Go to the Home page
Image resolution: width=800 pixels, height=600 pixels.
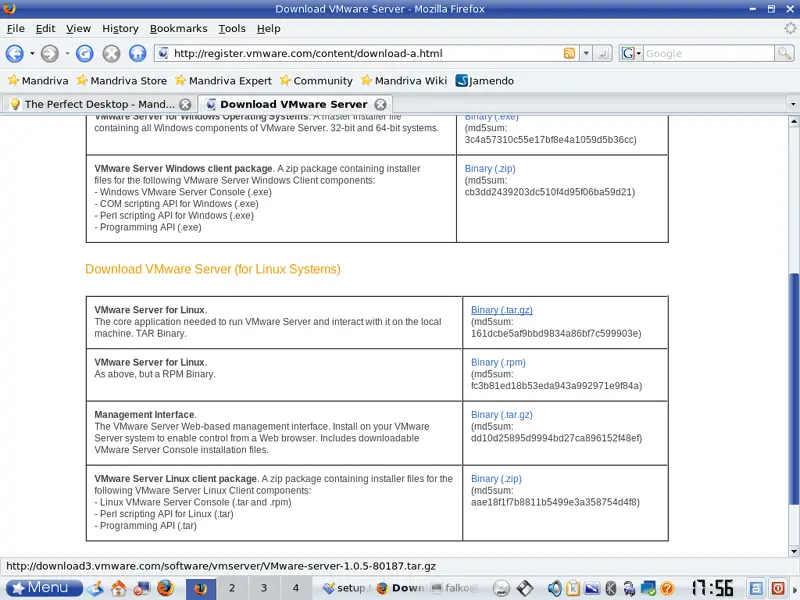[137, 54]
